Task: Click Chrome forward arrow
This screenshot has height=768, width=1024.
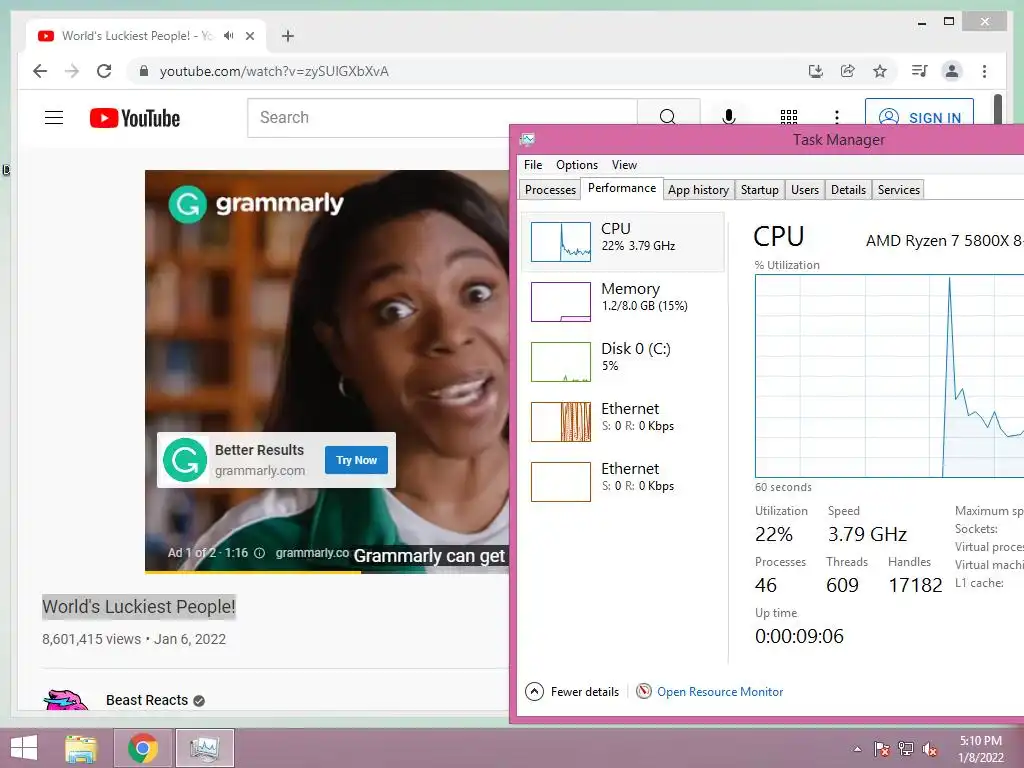Action: (72, 71)
